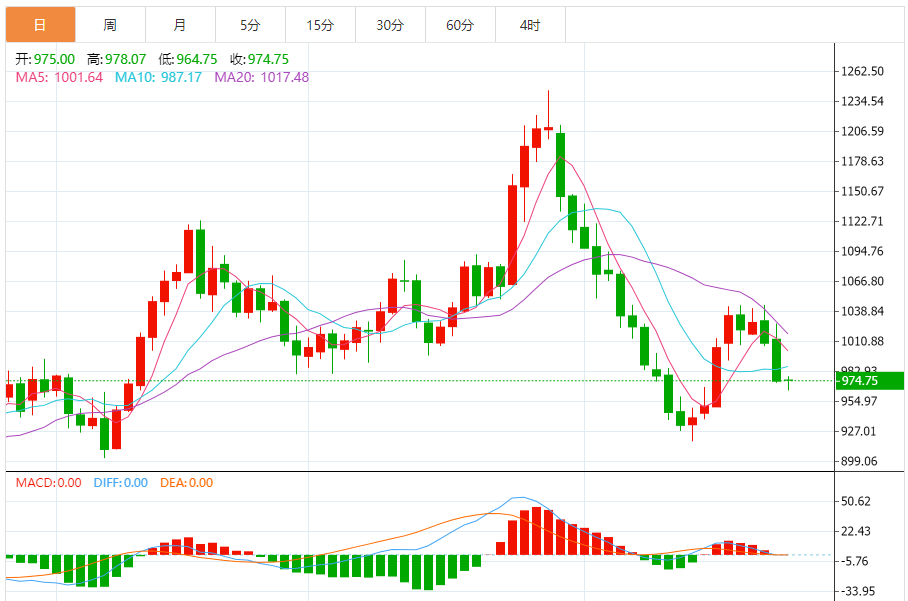Click the 1234.54 price axis label

pos(862,101)
